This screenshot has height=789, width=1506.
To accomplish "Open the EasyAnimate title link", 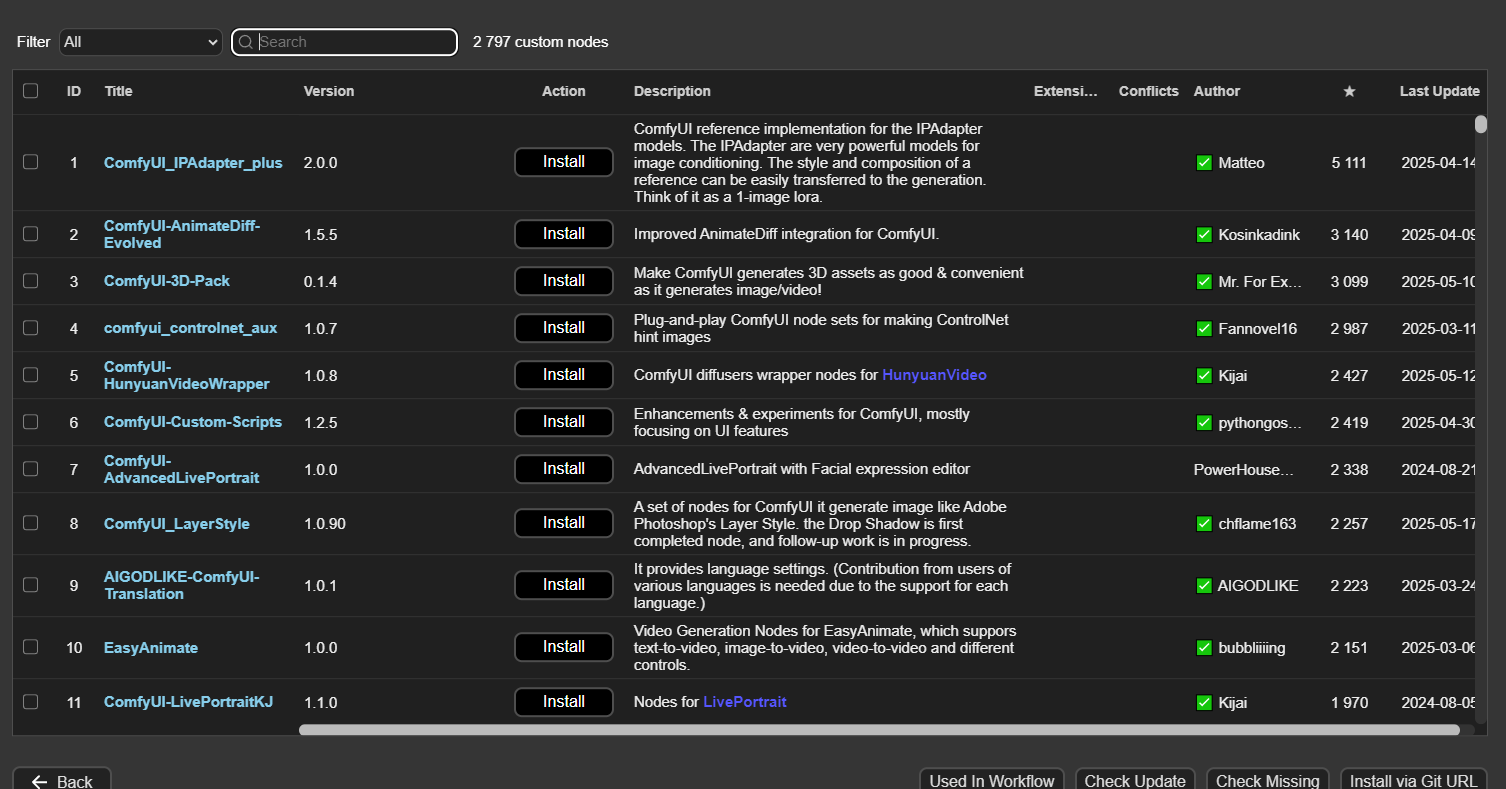I will (151, 648).
